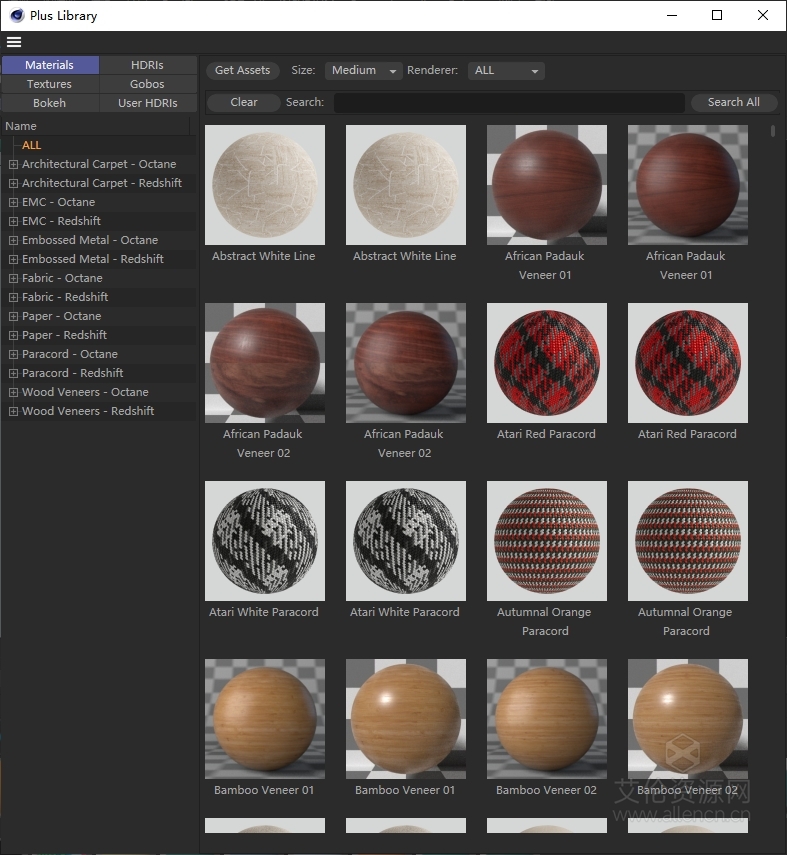This screenshot has width=787, height=855.
Task: Click the Search All button
Action: (x=734, y=103)
